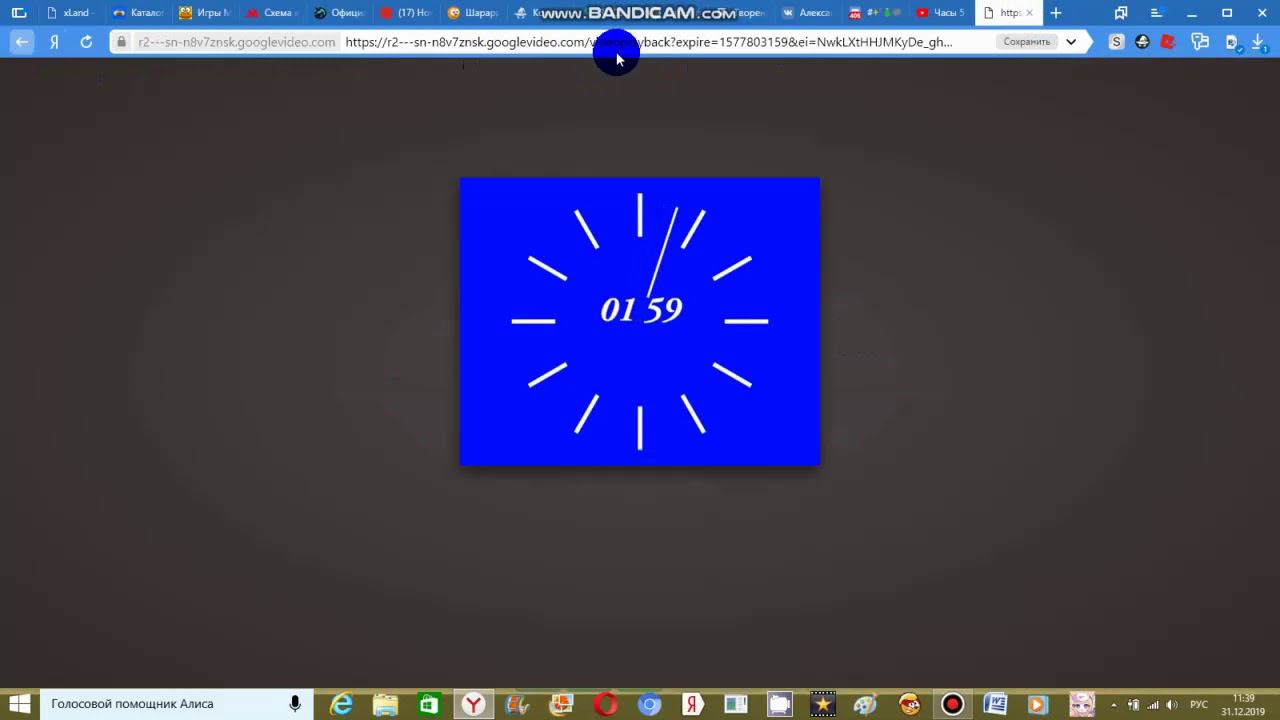Click the S extension icon in the toolbar

(1116, 42)
